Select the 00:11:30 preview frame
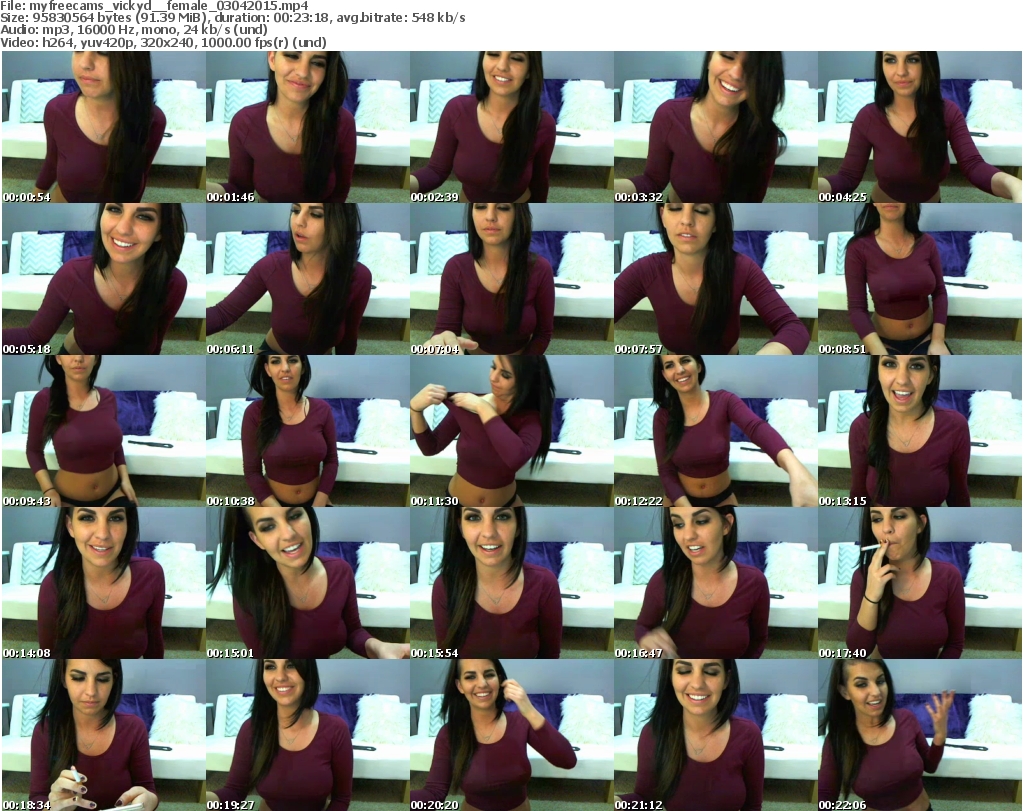 512,431
